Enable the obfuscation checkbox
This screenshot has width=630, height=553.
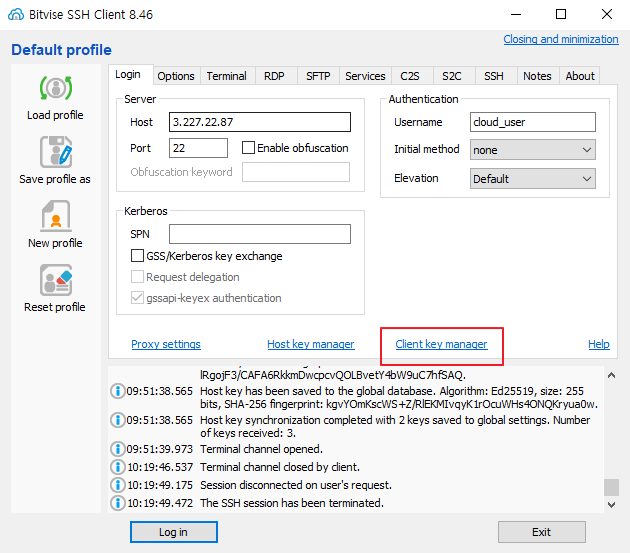click(248, 148)
